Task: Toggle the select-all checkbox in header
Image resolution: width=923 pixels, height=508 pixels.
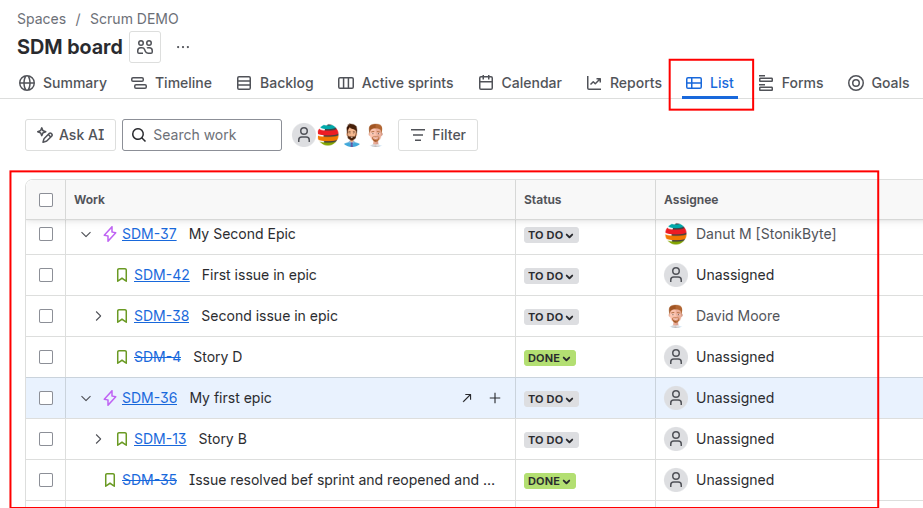Action: coord(46,200)
